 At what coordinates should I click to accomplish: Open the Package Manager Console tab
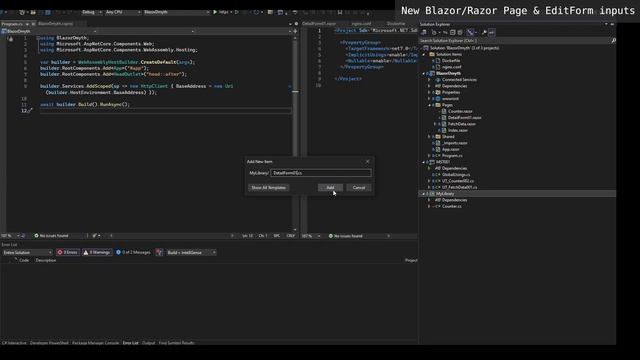click(x=96, y=343)
